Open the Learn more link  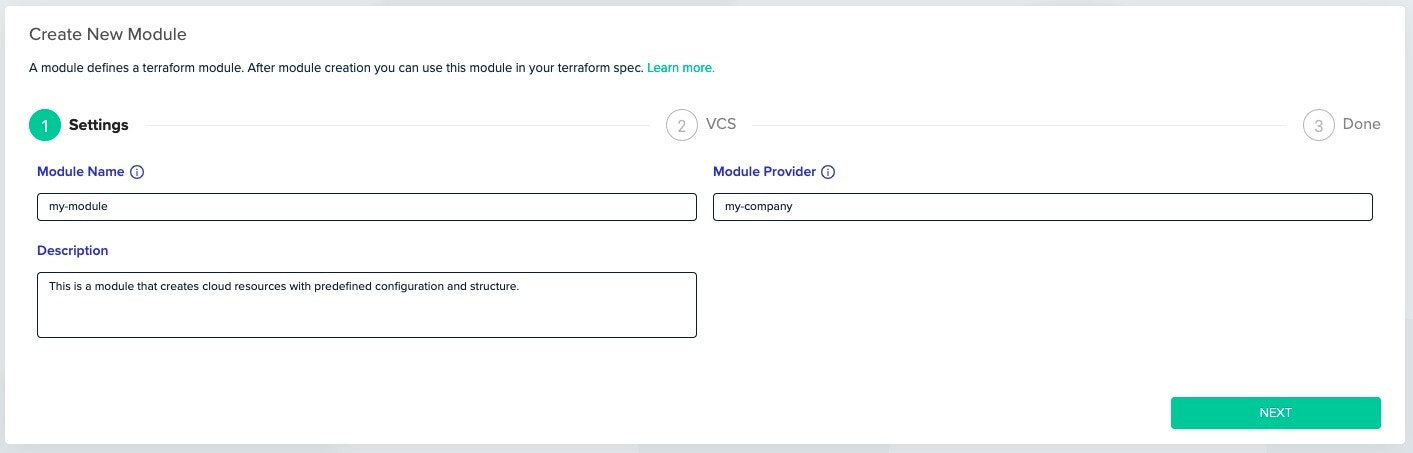pyautogui.click(x=680, y=68)
